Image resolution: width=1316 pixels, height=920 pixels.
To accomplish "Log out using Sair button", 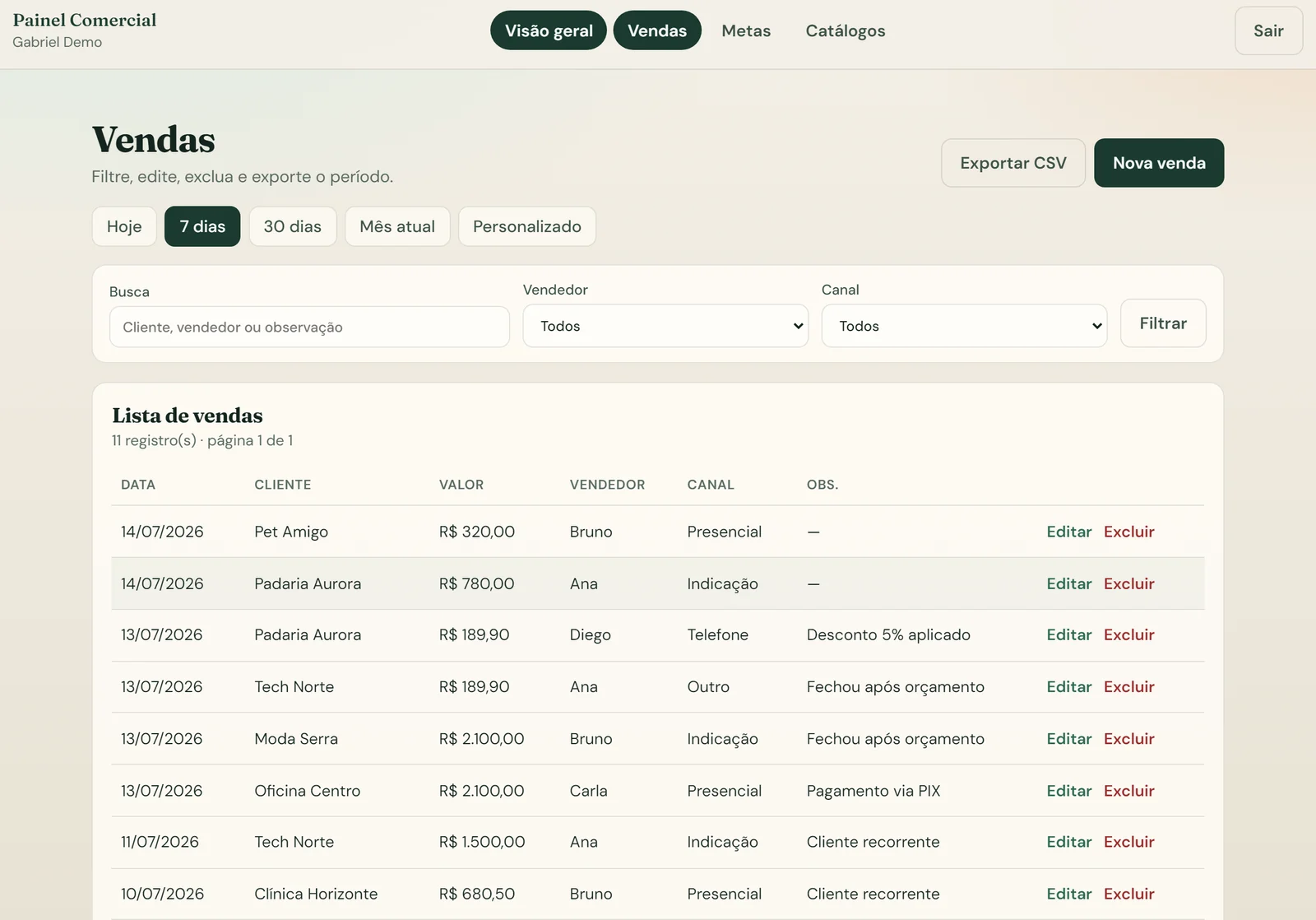I will coord(1268,30).
